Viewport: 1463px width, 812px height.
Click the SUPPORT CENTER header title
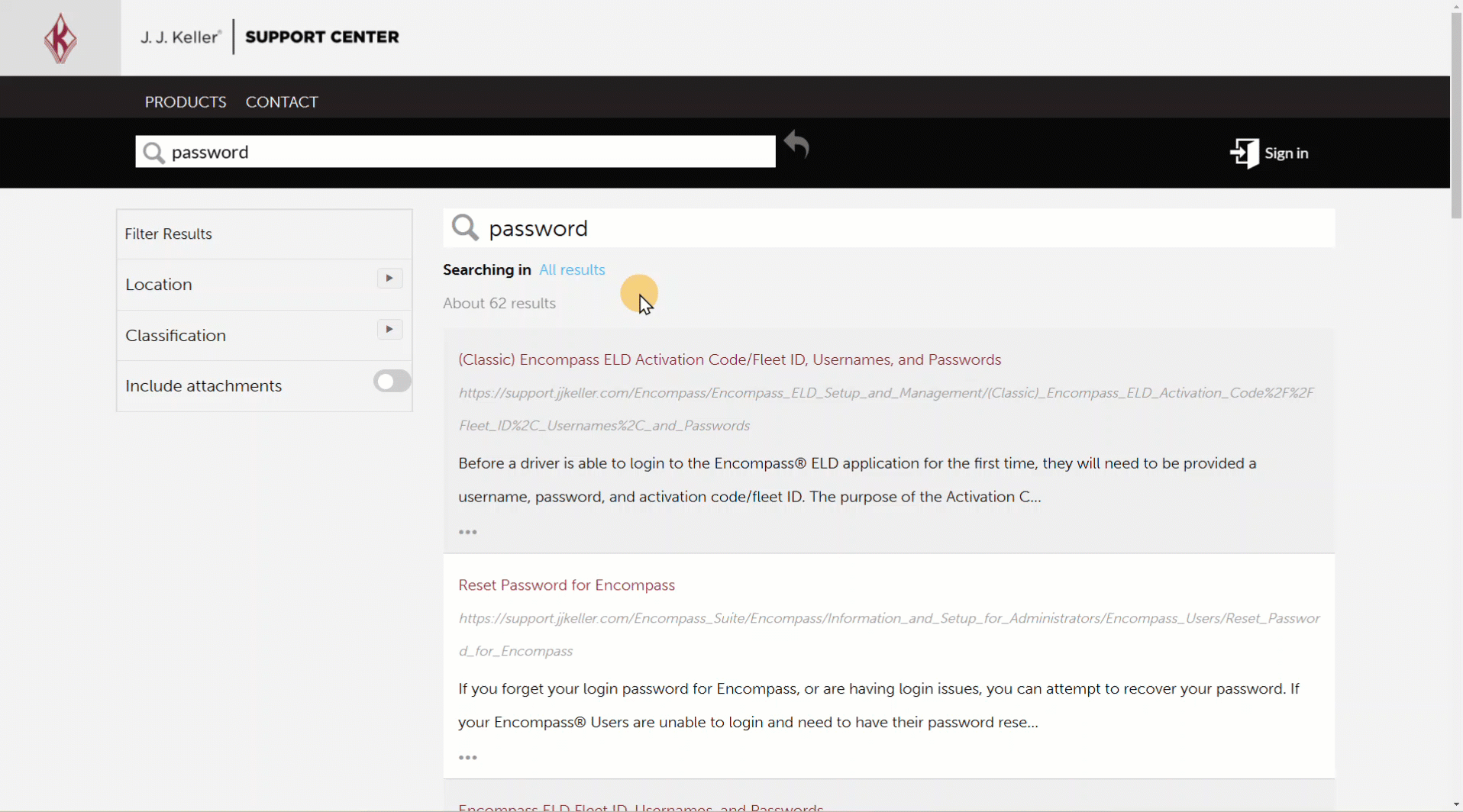coord(321,37)
